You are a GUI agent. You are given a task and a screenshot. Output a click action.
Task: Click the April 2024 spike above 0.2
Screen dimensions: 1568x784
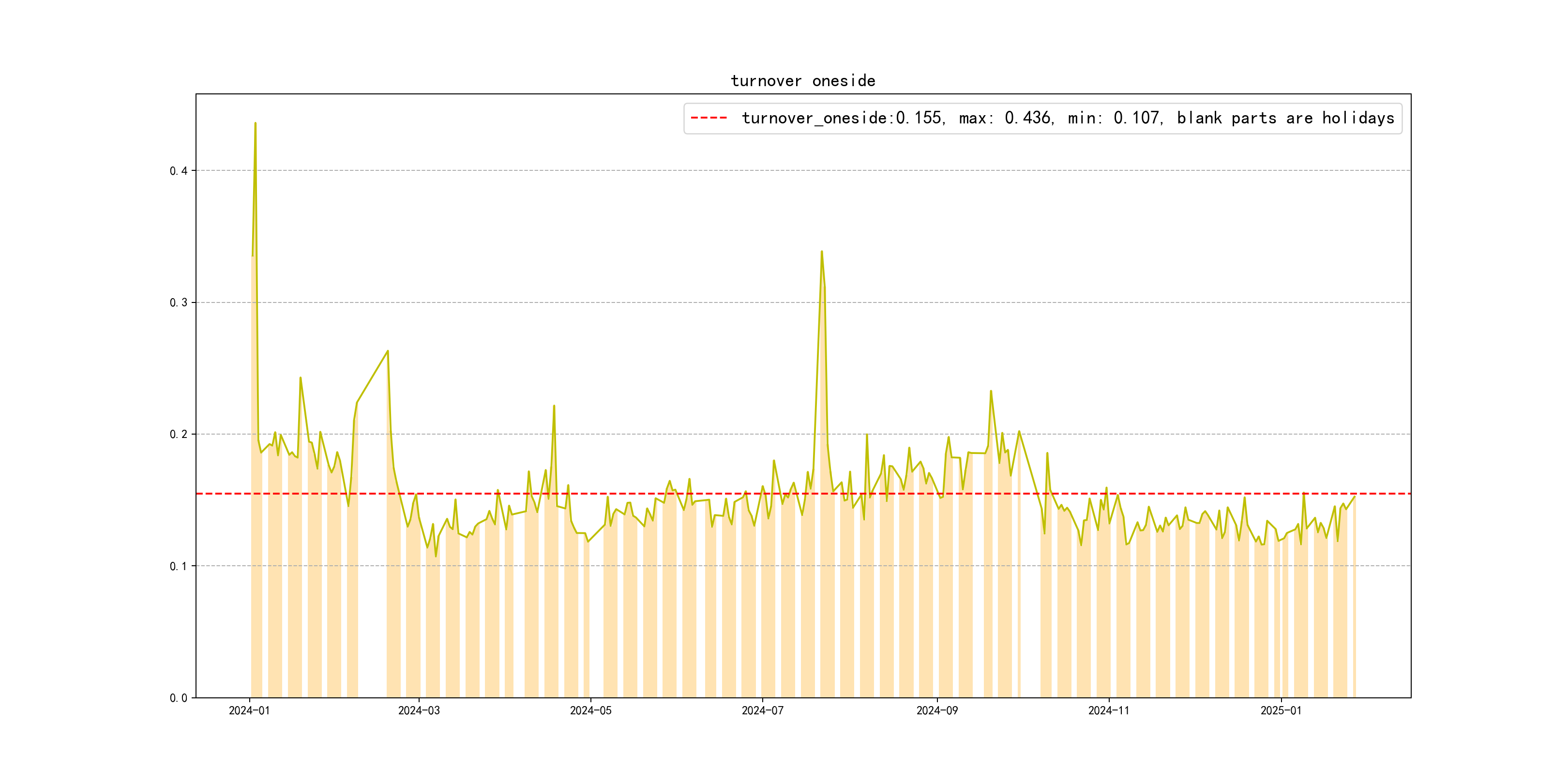(x=554, y=406)
